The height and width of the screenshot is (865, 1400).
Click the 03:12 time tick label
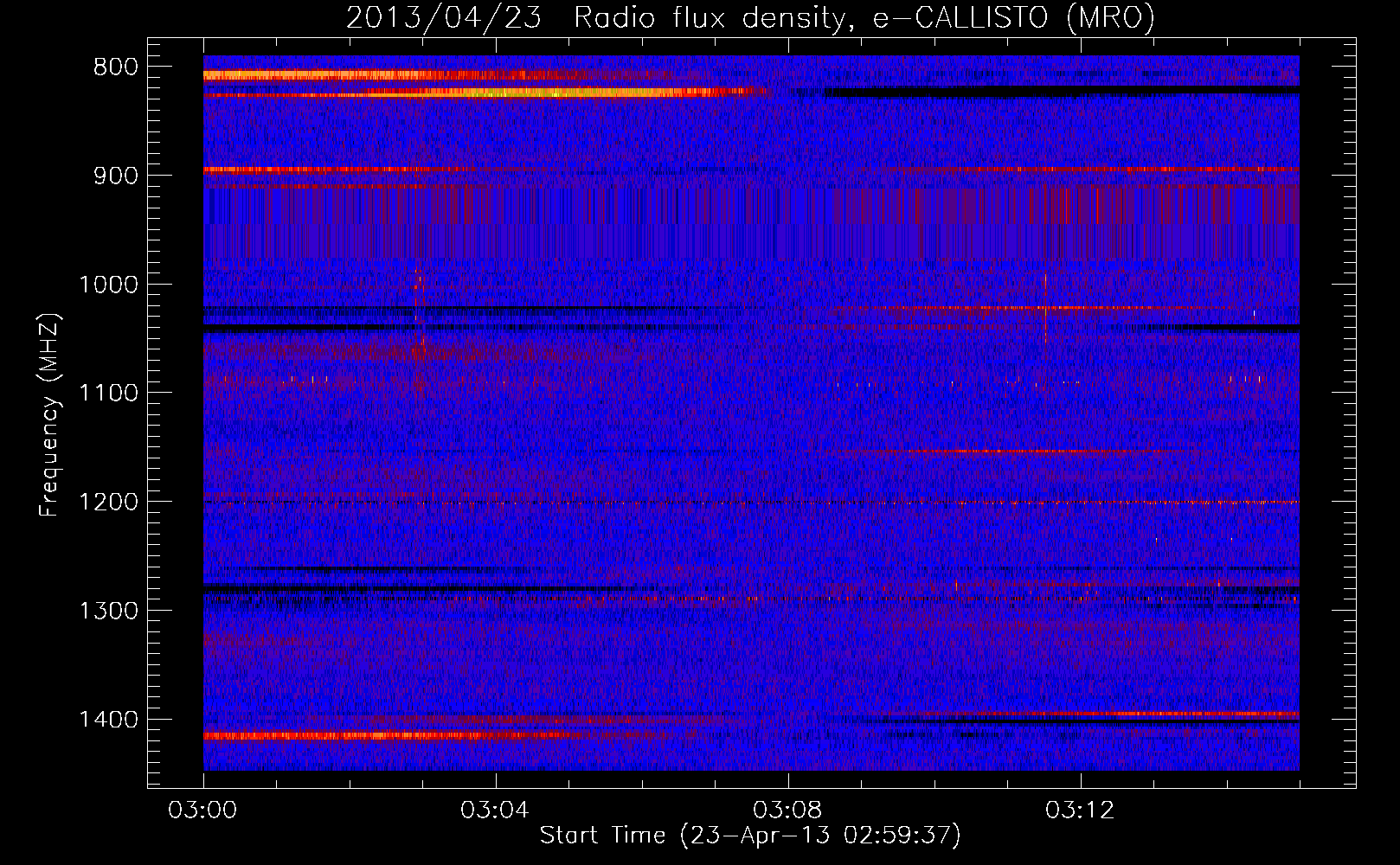(x=1080, y=811)
